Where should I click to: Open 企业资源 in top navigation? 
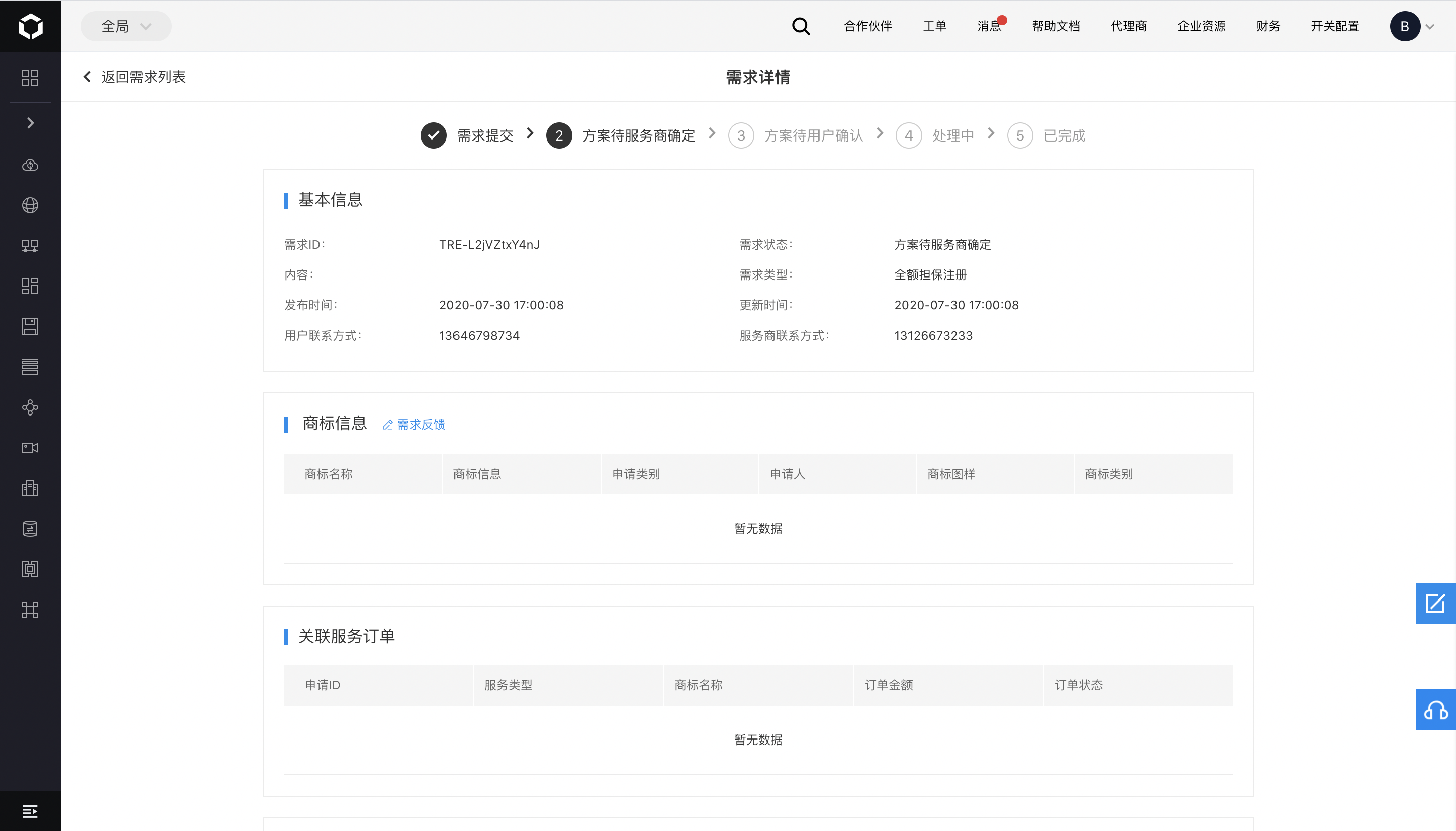[x=1201, y=26]
